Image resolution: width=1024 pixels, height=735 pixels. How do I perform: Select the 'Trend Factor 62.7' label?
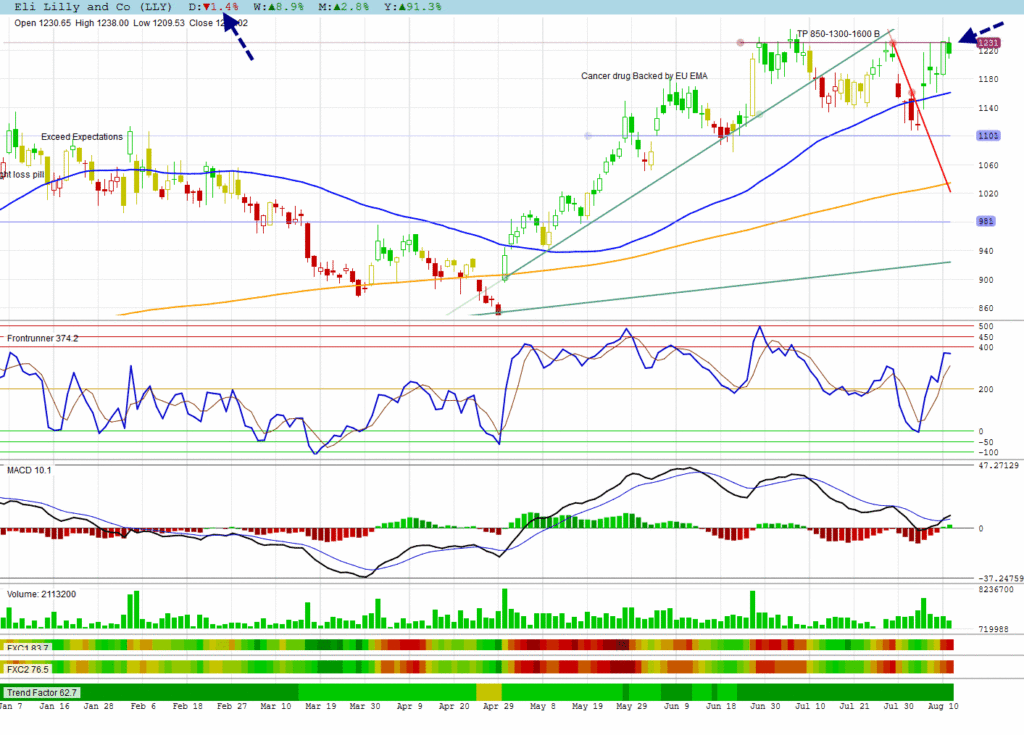tap(42, 693)
